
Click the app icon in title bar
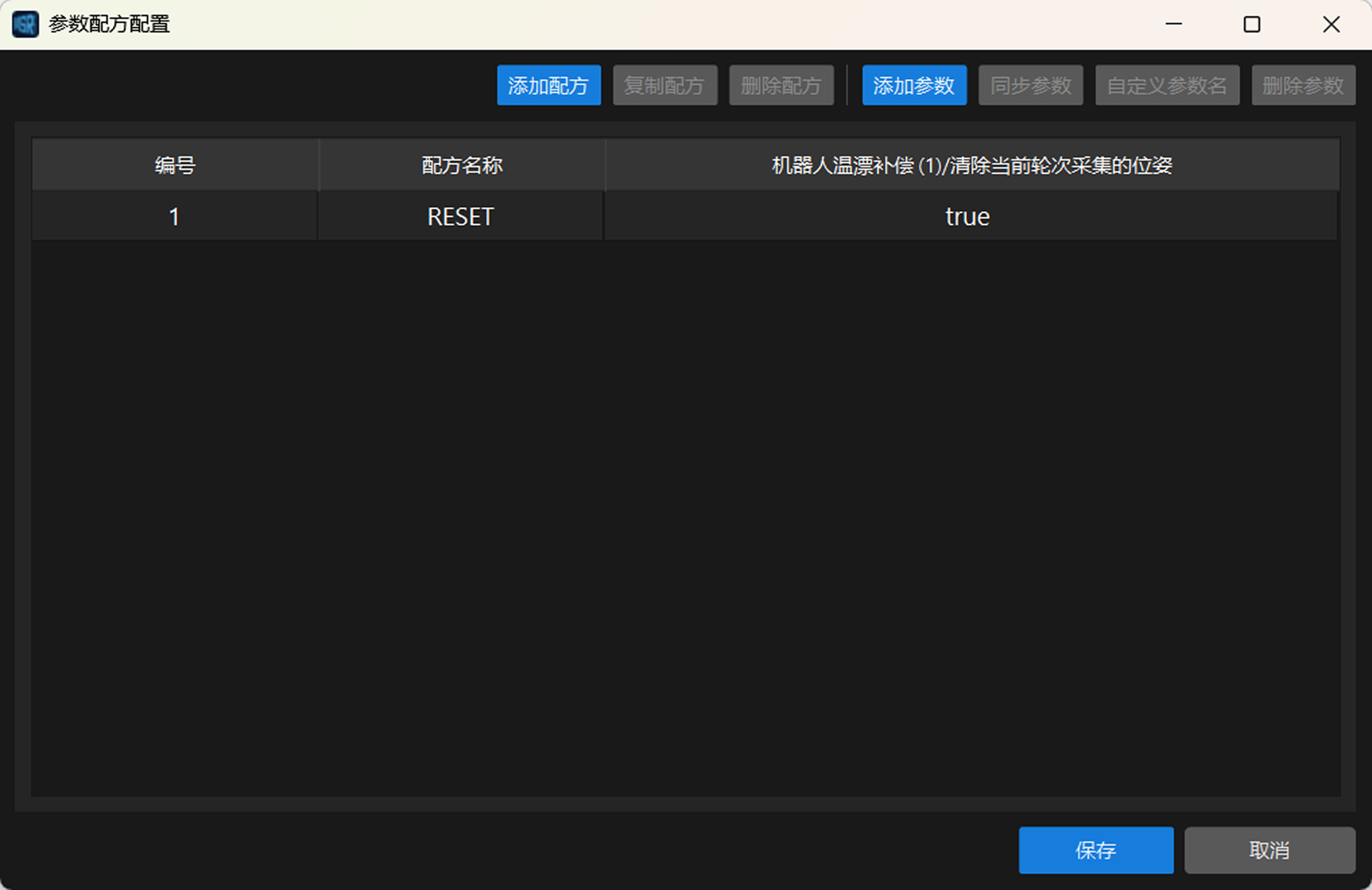coord(26,24)
